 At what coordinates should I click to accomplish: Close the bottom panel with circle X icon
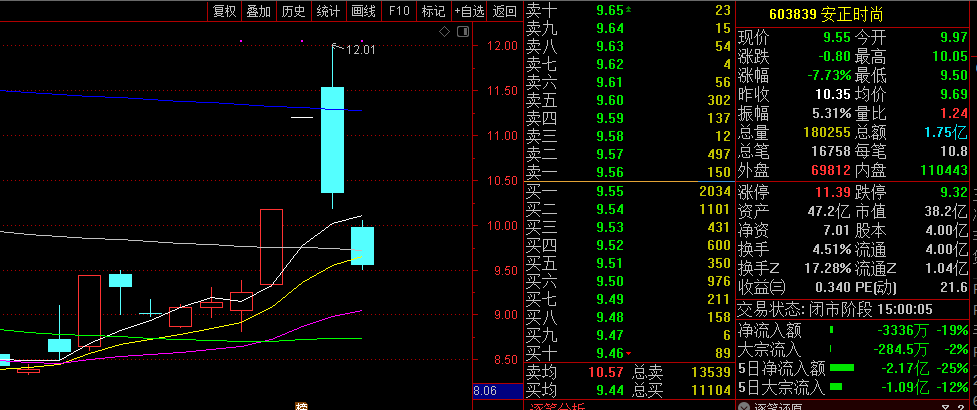click(743, 406)
